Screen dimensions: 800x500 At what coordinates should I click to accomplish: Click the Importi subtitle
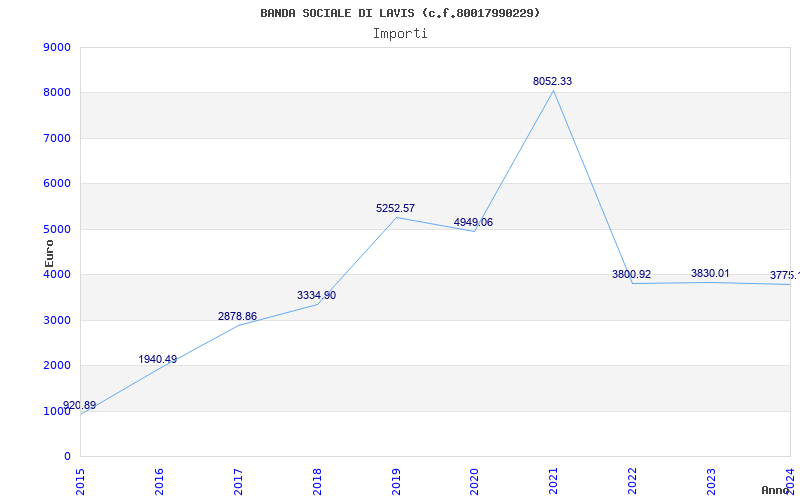[400, 34]
